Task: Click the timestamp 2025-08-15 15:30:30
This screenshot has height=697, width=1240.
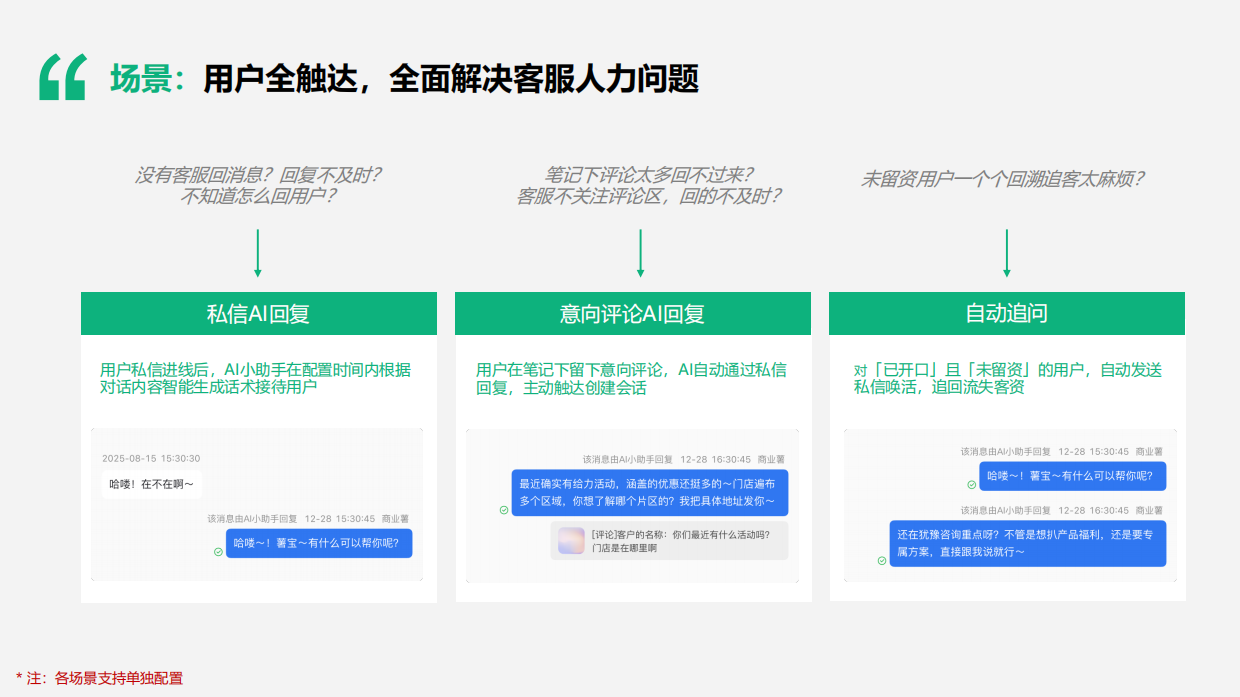Action: click(151, 458)
